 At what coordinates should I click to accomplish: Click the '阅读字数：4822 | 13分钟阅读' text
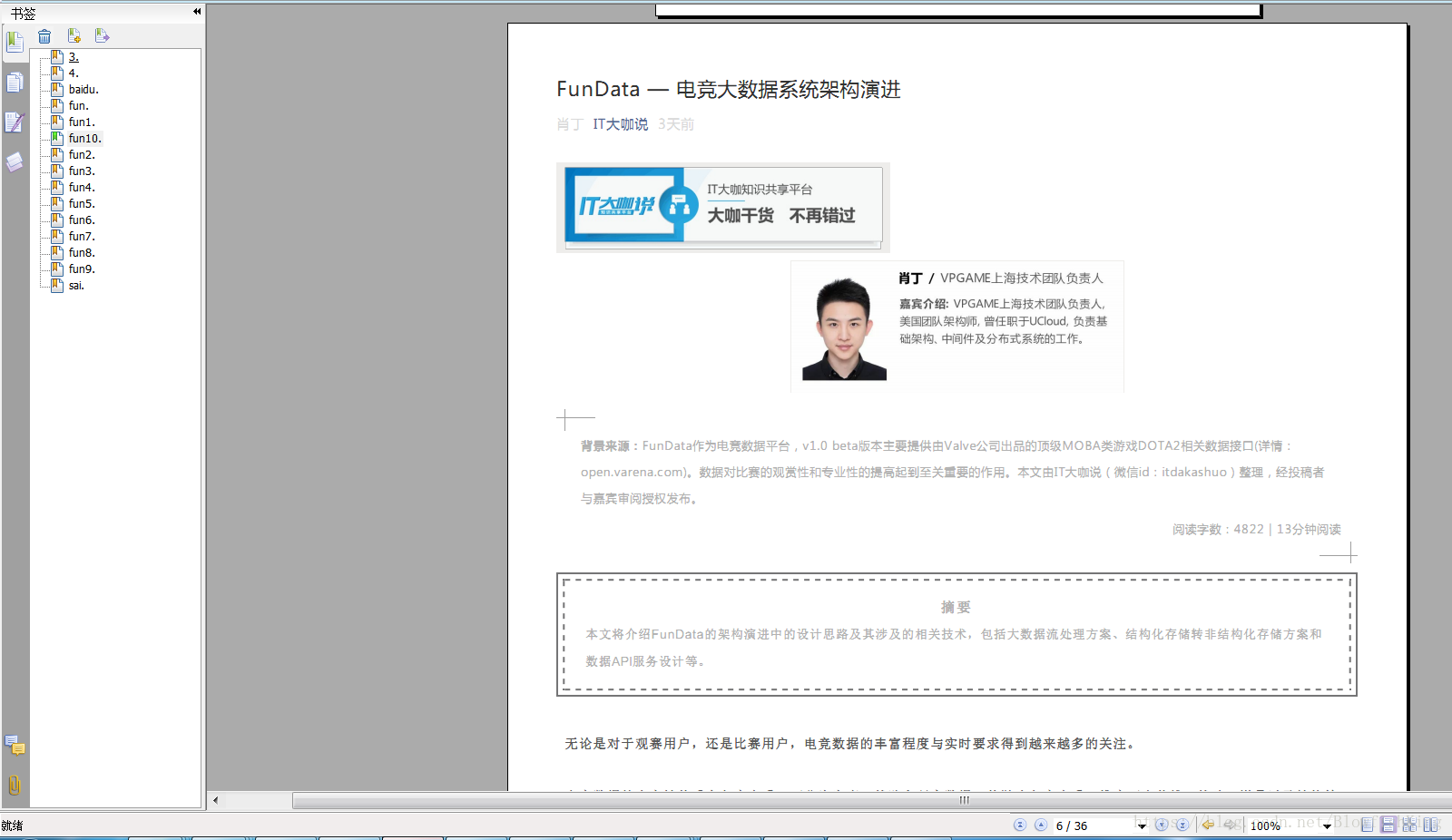point(1256,529)
